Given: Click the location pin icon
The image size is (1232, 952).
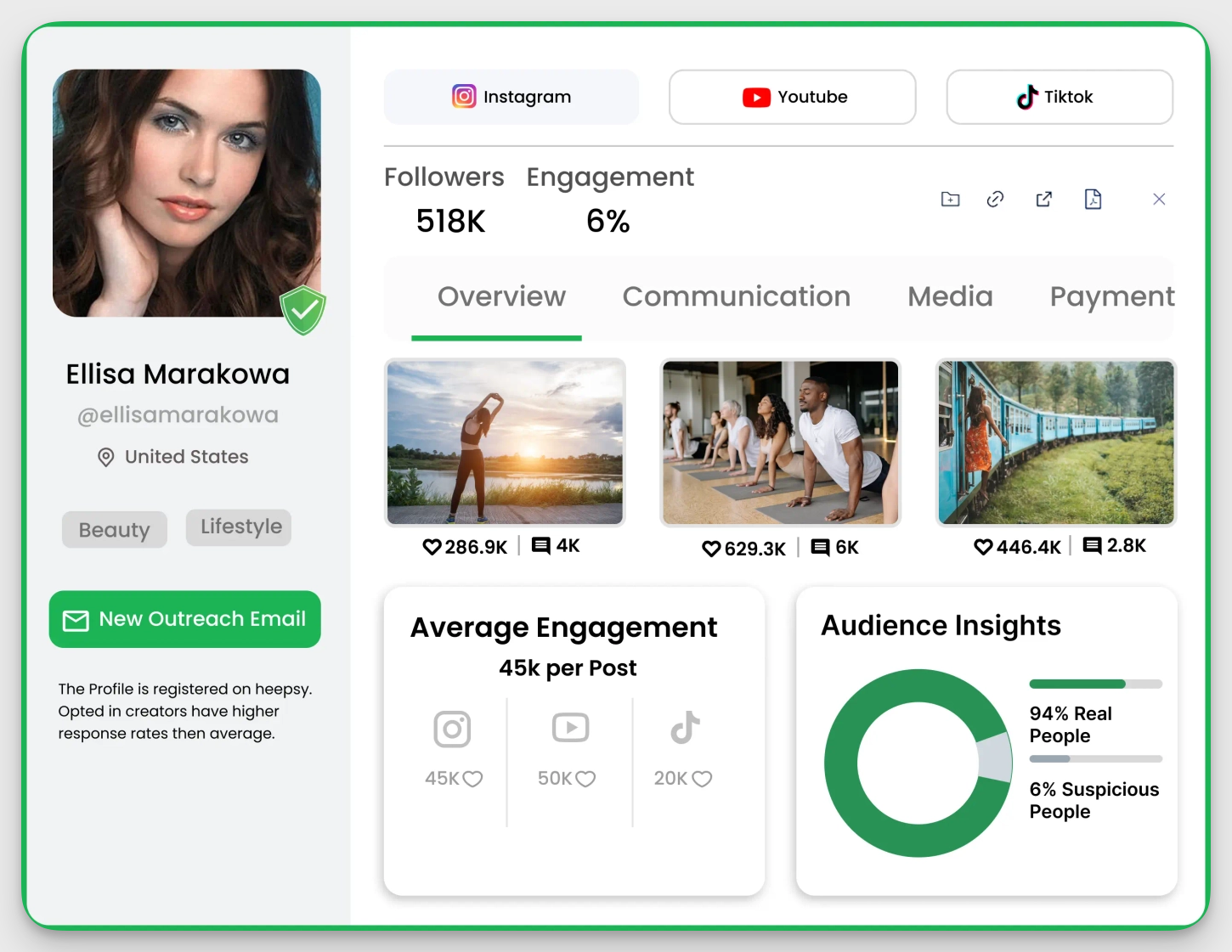Looking at the screenshot, I should point(106,458).
